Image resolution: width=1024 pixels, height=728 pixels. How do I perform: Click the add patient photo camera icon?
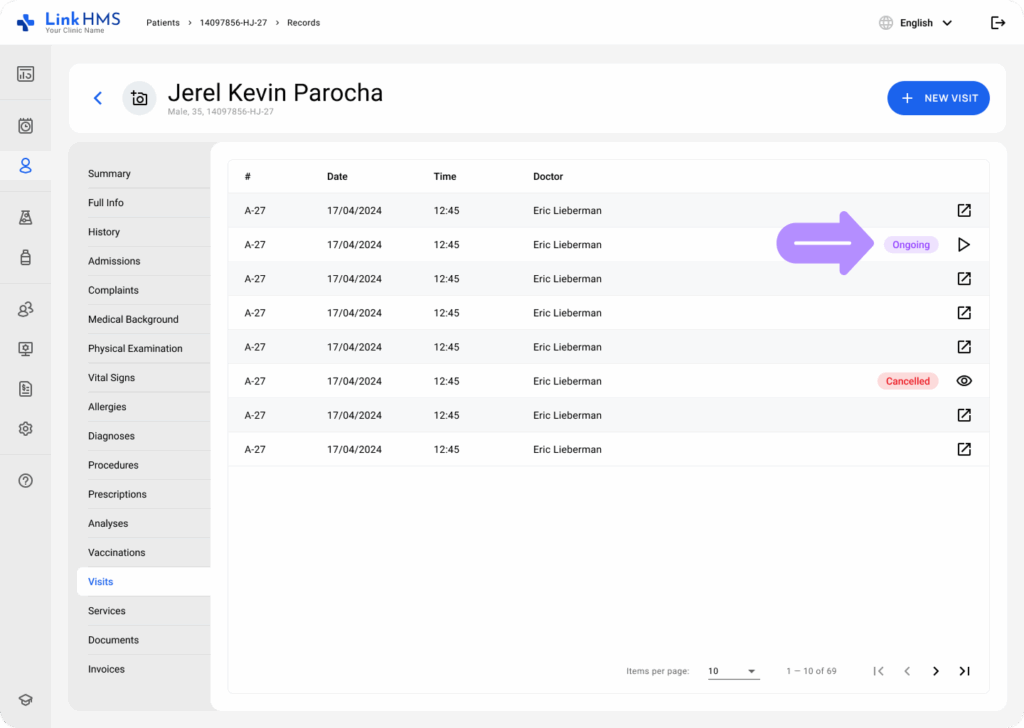pyautogui.click(x=139, y=98)
